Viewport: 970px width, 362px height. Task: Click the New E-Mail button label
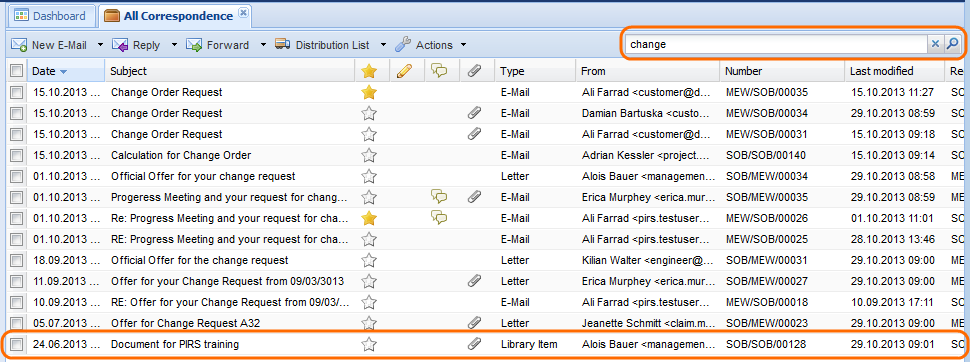pos(59,45)
